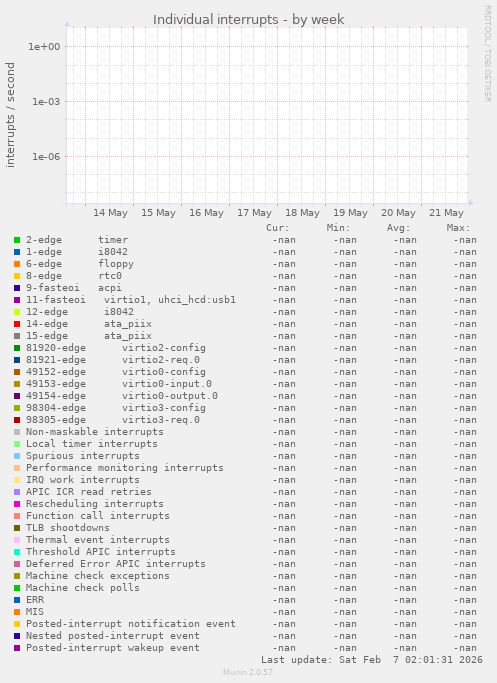Screen dimensions: 497x683
Task: Click the red swatch for 14-edge ata_piix
Action: pos(17,324)
